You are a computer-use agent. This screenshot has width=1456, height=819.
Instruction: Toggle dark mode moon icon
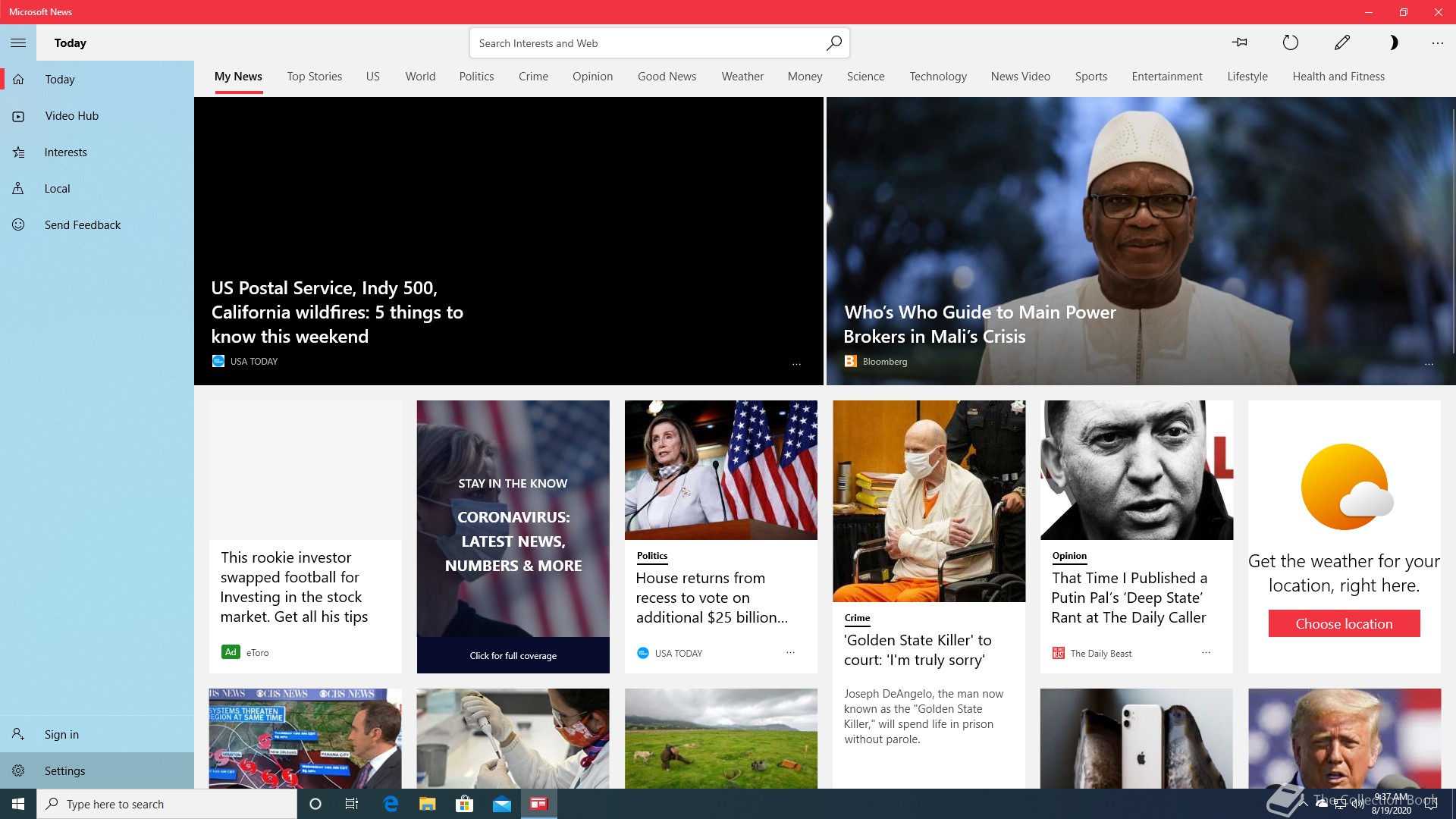point(1393,43)
